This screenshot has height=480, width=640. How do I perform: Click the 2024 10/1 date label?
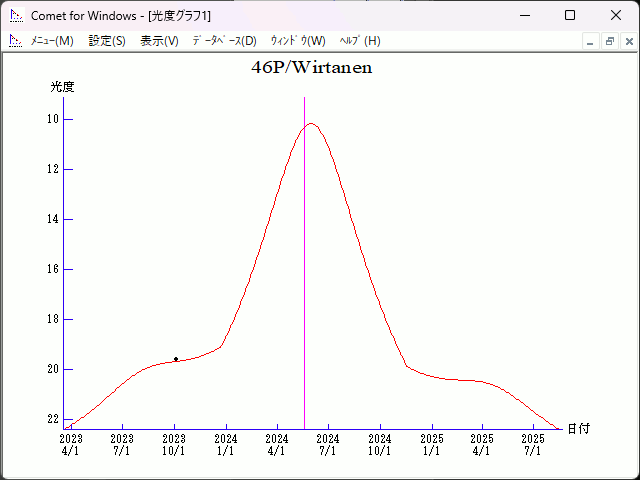(x=380, y=445)
